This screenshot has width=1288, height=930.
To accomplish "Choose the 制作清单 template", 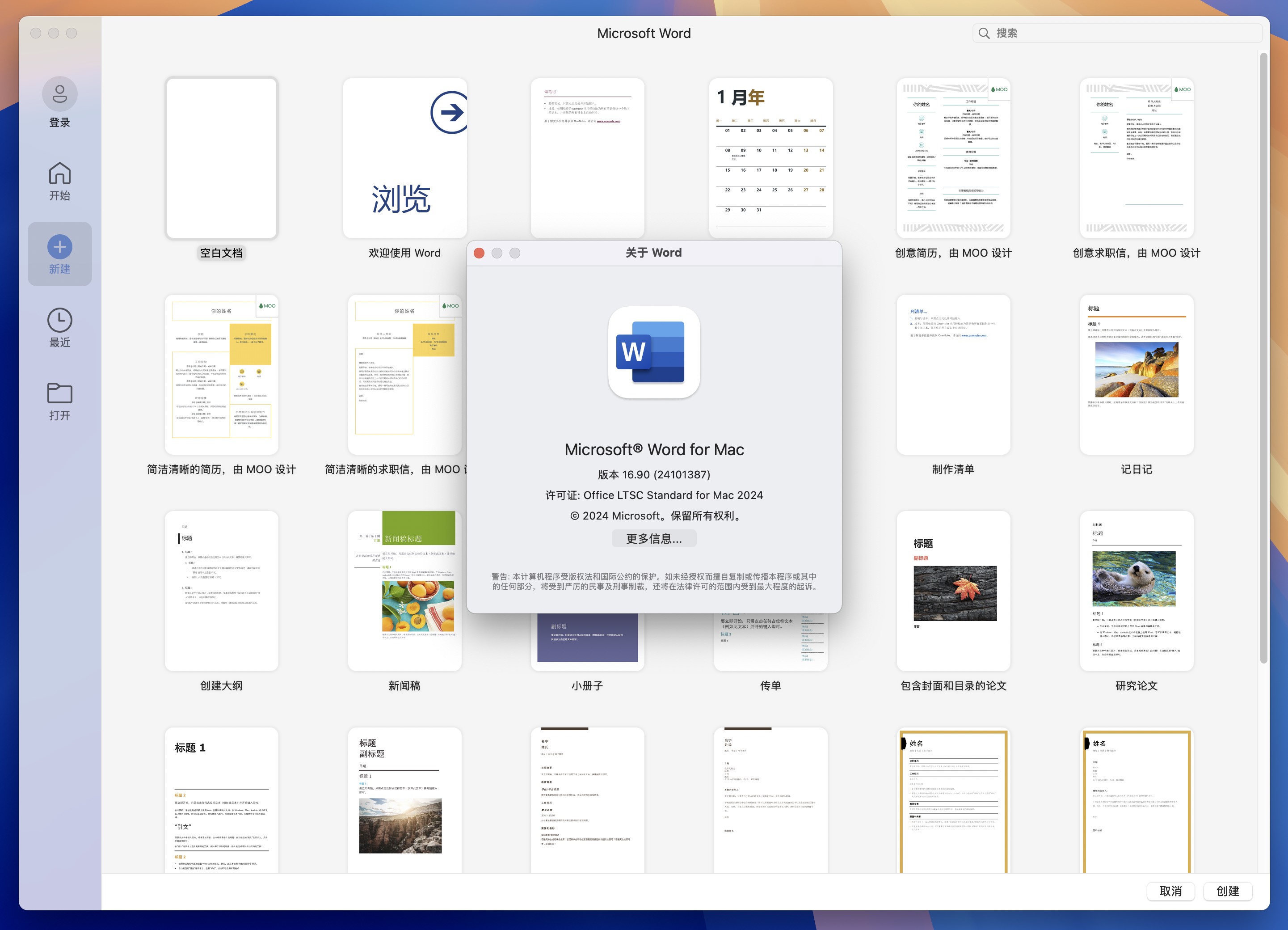I will click(954, 374).
